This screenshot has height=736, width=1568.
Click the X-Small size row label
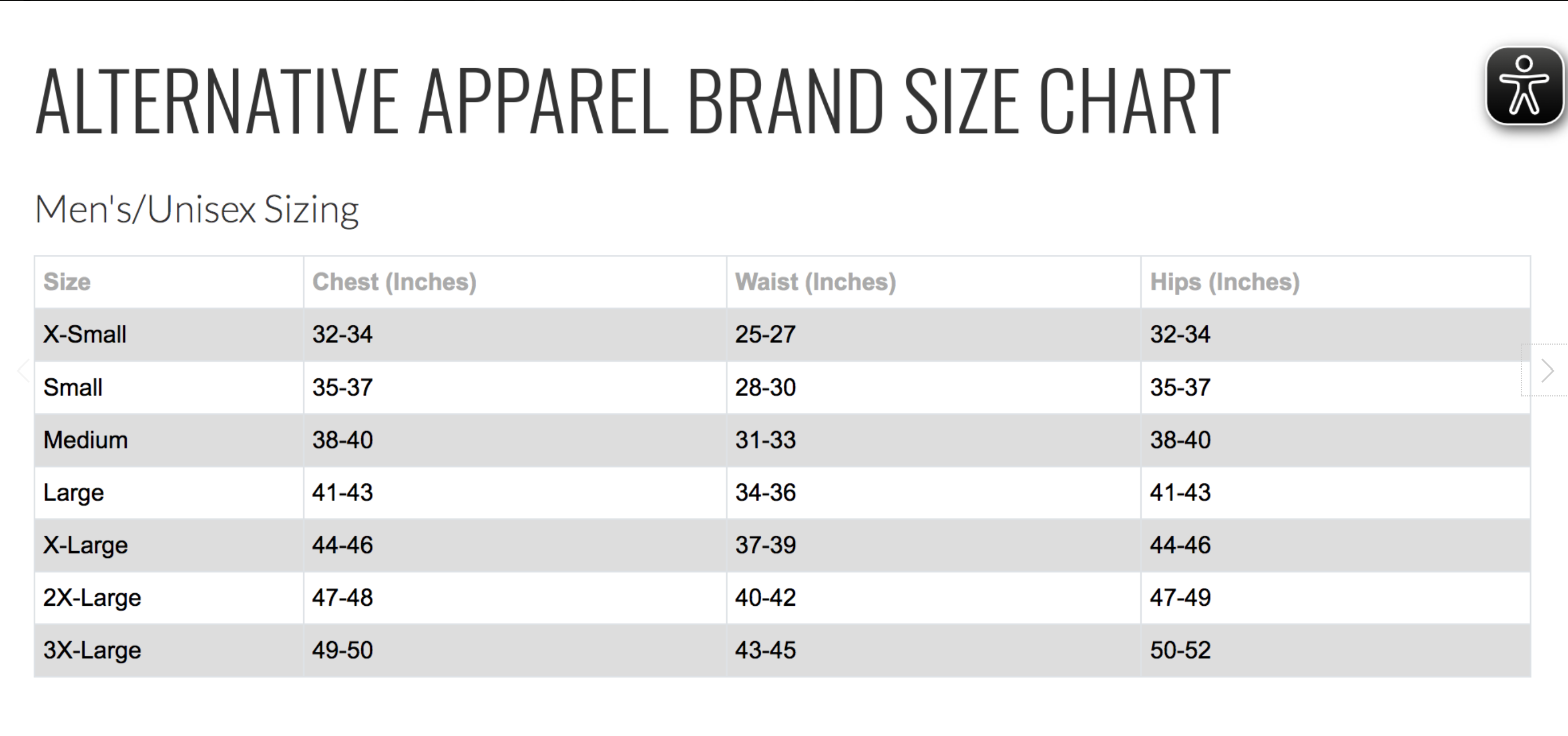pyautogui.click(x=85, y=334)
